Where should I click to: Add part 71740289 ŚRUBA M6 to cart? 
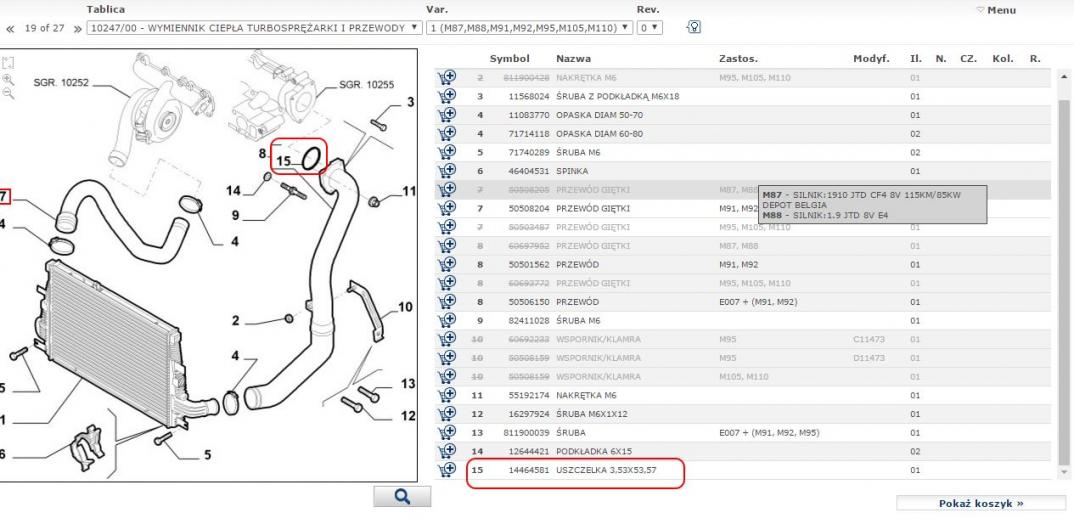point(447,152)
